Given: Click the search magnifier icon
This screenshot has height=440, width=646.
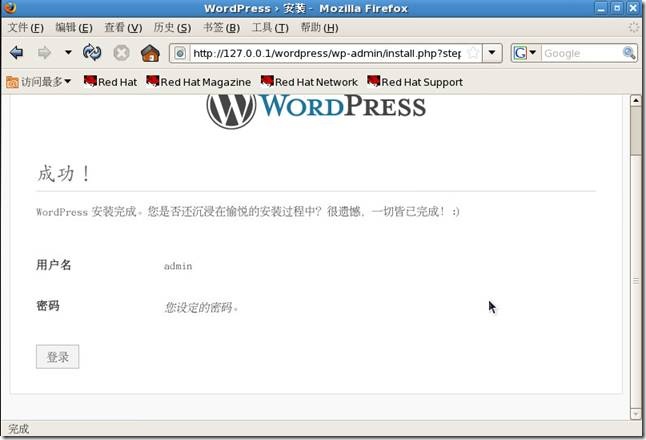Looking at the screenshot, I should [x=629, y=53].
